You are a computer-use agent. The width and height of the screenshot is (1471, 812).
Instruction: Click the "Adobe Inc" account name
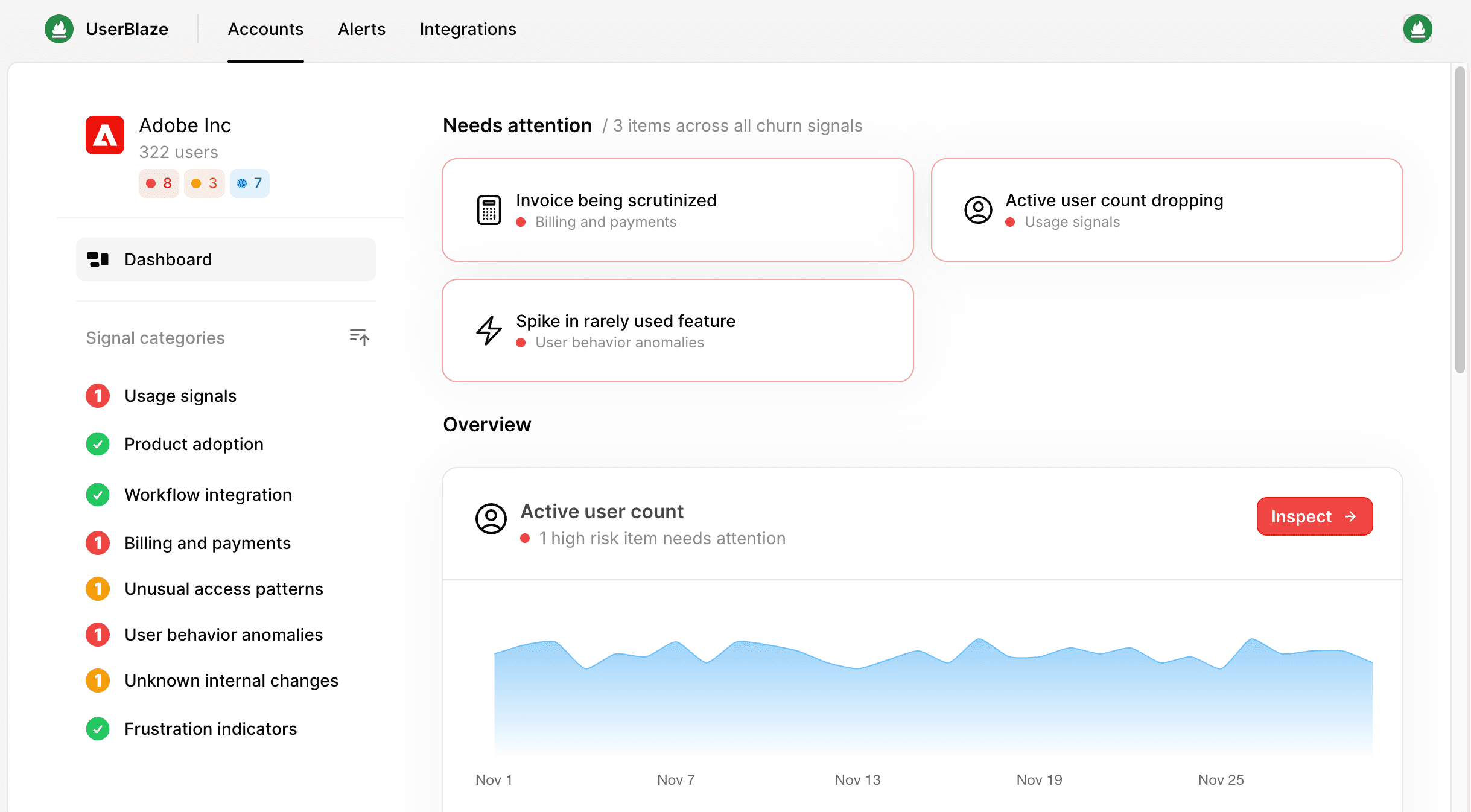click(185, 125)
